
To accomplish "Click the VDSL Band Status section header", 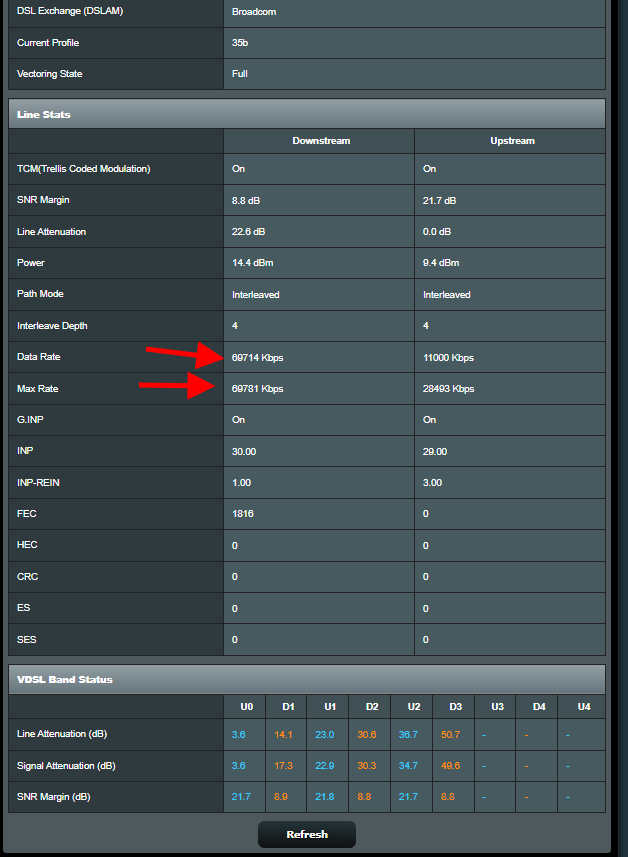I will [307, 679].
